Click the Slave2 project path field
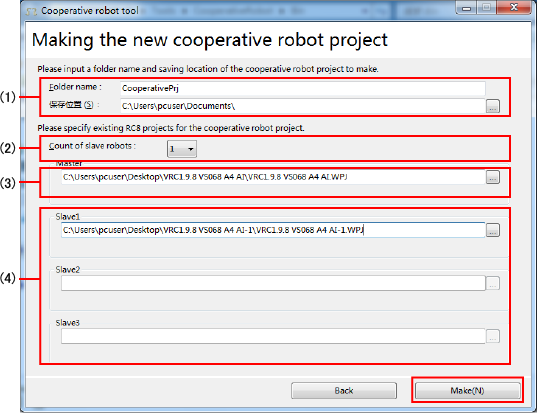 coord(273,283)
